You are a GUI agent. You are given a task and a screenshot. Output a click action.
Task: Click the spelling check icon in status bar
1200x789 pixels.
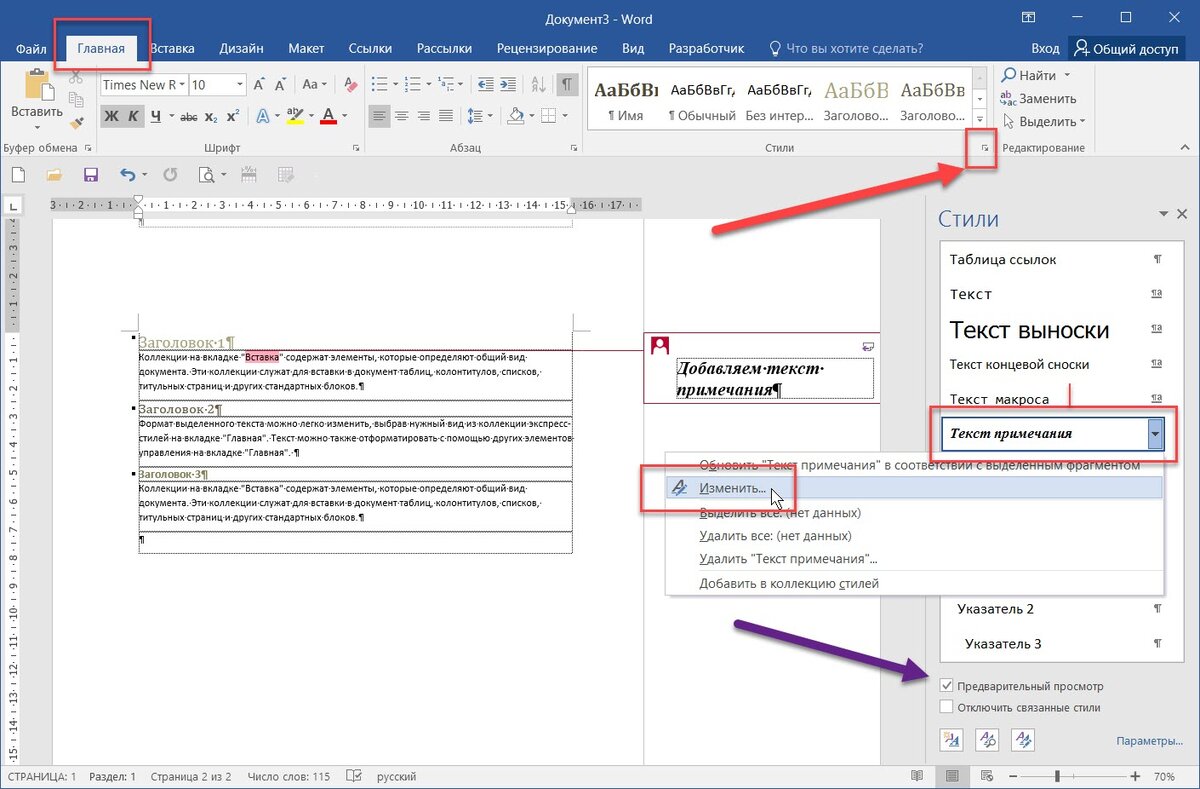point(353,776)
